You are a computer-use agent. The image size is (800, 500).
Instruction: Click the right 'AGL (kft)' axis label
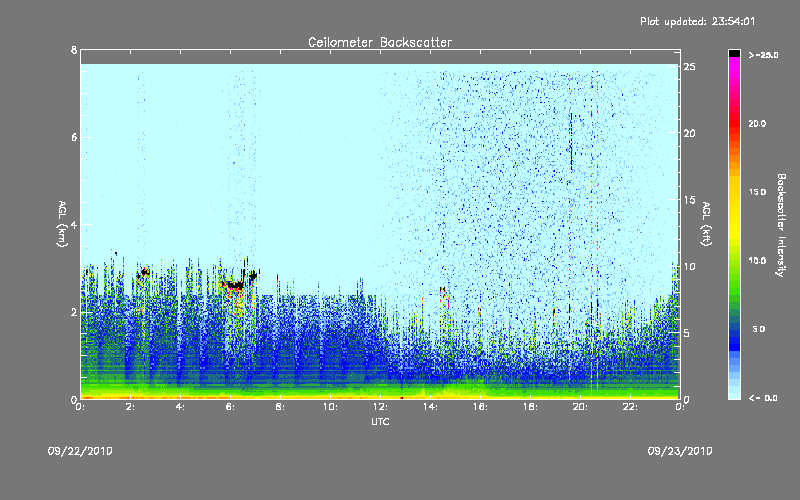[x=707, y=224]
